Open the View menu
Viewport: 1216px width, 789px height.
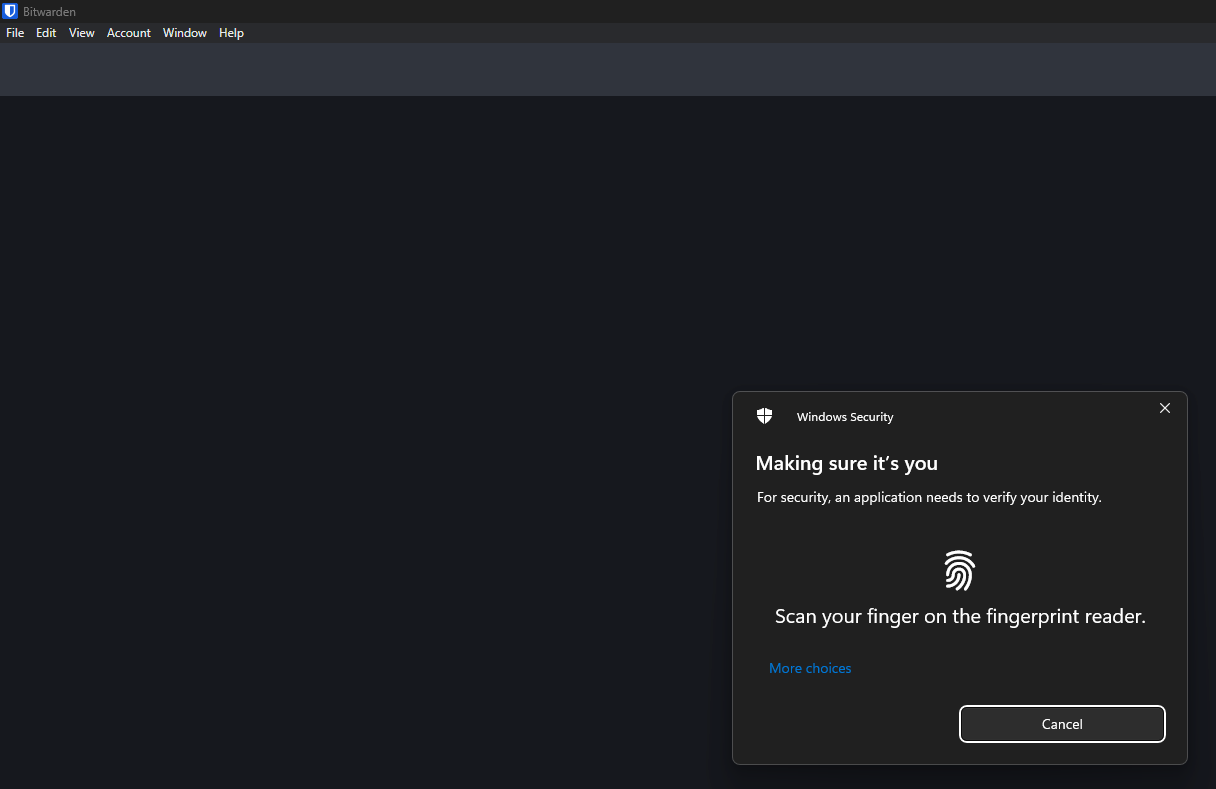click(82, 33)
